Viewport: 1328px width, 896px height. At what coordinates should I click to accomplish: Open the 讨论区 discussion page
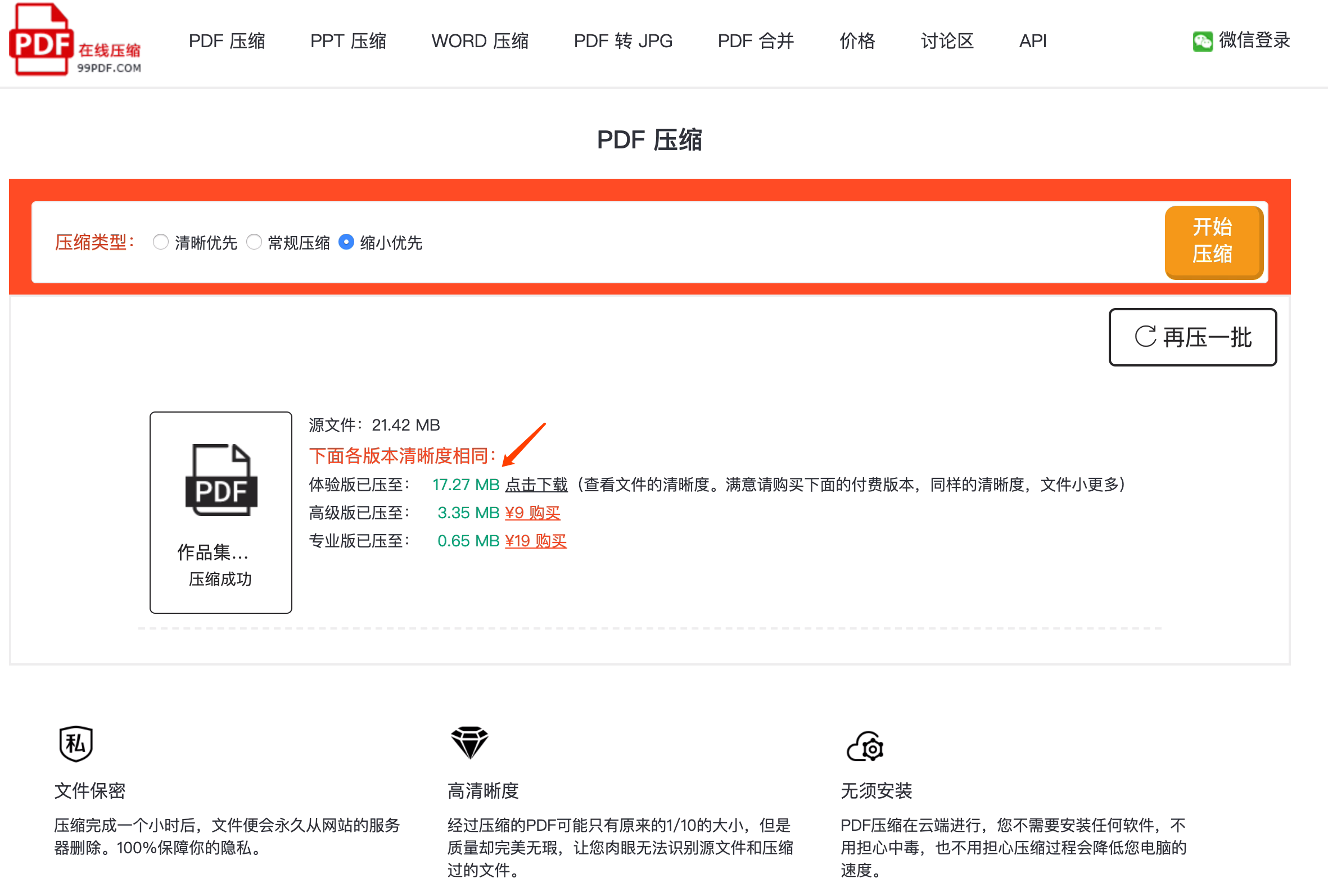tap(947, 41)
